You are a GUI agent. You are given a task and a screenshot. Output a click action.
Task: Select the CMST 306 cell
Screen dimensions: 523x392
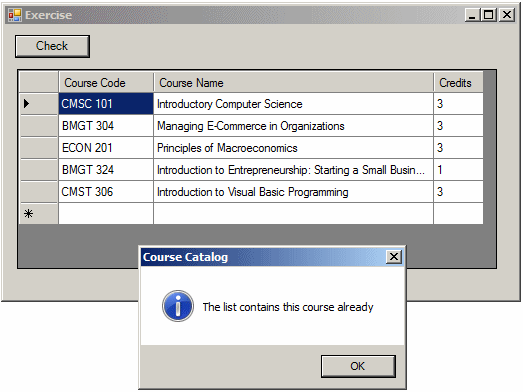(x=106, y=192)
